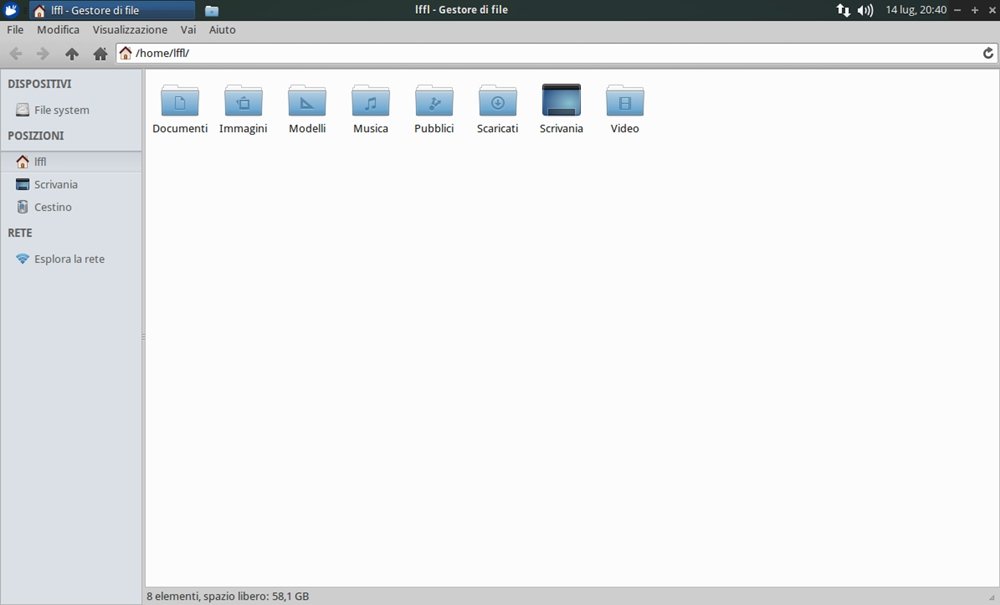Image resolution: width=1000 pixels, height=605 pixels.
Task: Open the Vai menu
Action: pyautogui.click(x=188, y=29)
